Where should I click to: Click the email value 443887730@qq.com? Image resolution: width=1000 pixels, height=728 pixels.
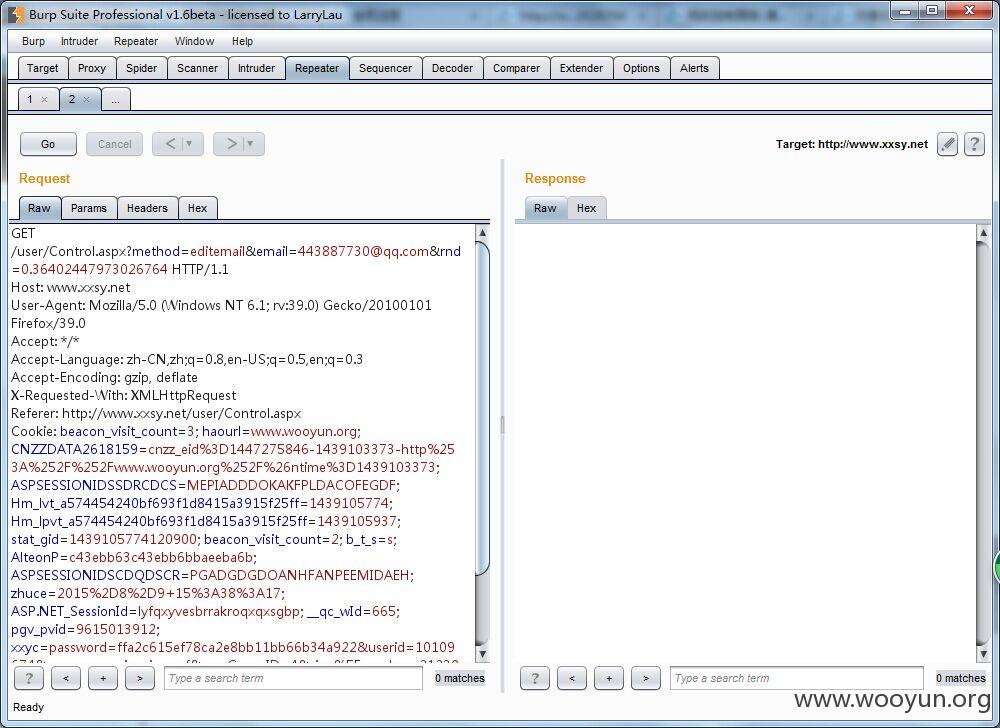click(363, 251)
